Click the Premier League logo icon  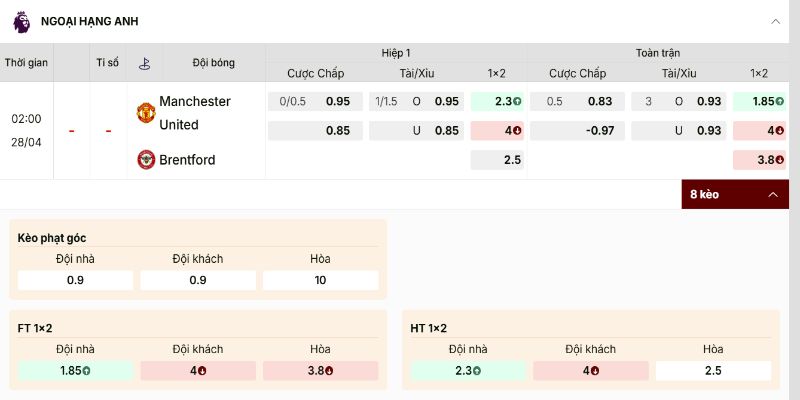(21, 20)
